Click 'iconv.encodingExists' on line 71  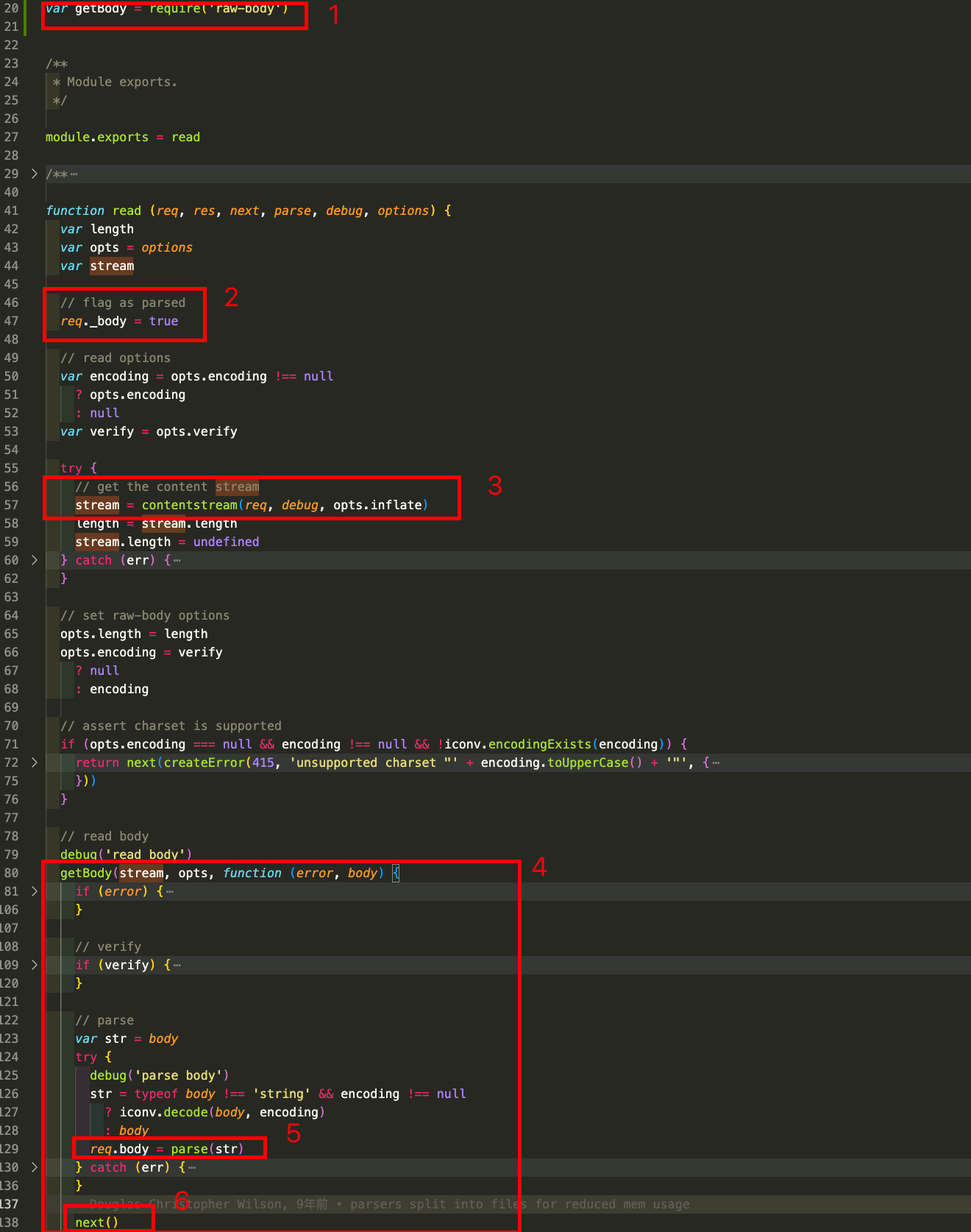coord(518,744)
